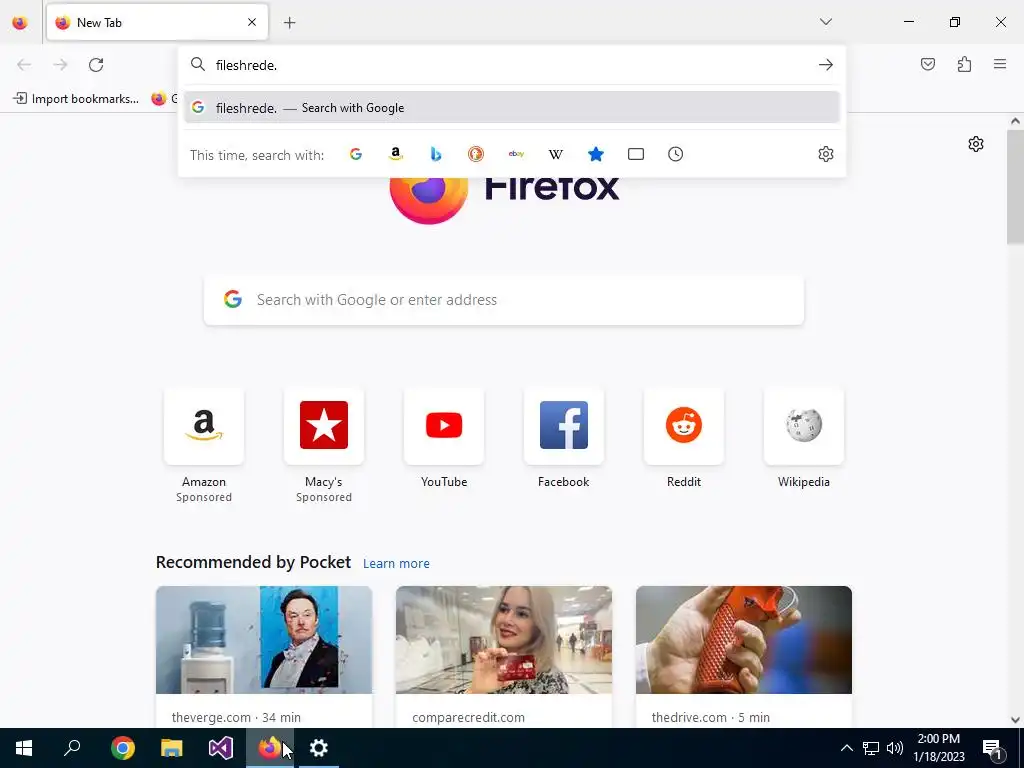Search this time with Google icon
The height and width of the screenshot is (768, 1024).
tap(356, 154)
